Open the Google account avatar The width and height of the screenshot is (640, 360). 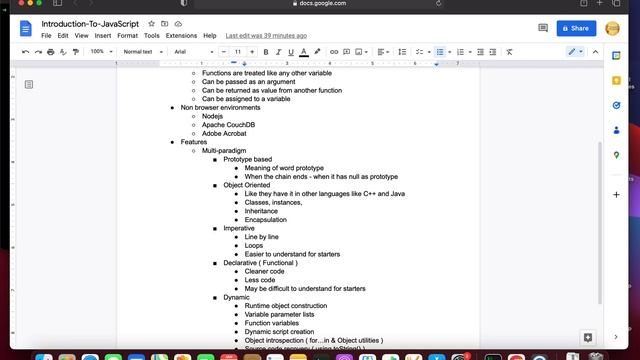click(612, 29)
